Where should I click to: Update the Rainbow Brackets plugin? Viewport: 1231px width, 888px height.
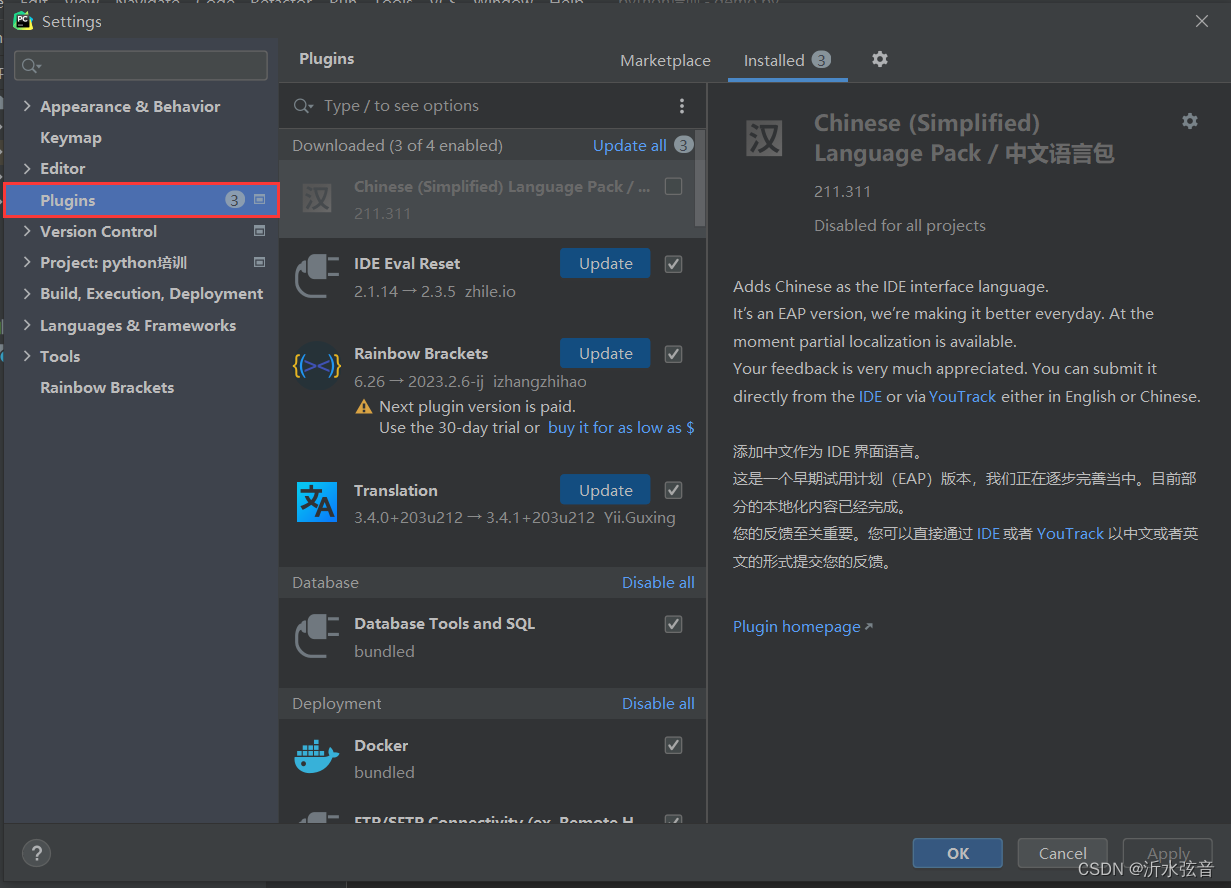pos(605,353)
